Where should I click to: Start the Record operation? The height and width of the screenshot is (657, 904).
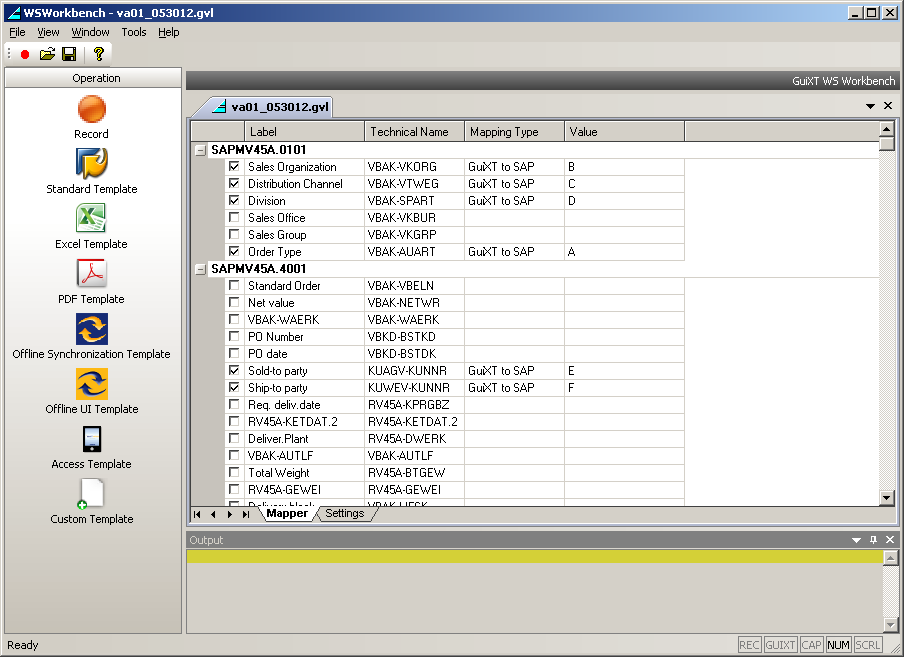coord(92,109)
